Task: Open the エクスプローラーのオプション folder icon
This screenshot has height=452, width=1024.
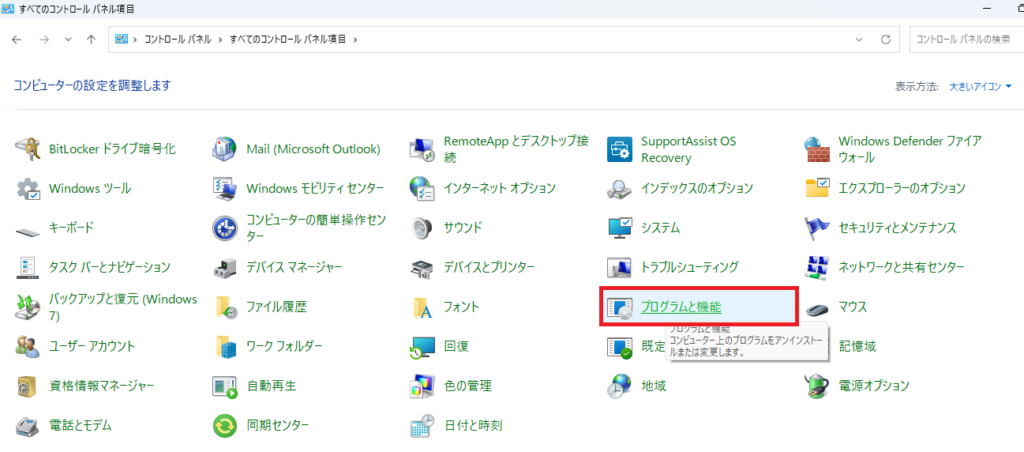Action: pos(816,189)
